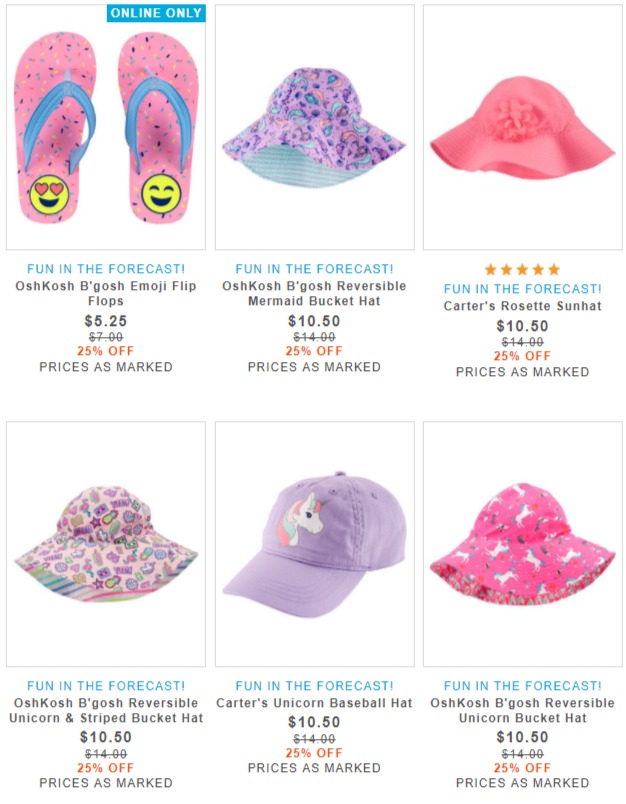
Task: Open Reversible Unicorn & Striped Bucket Hat link
Action: tap(106, 710)
